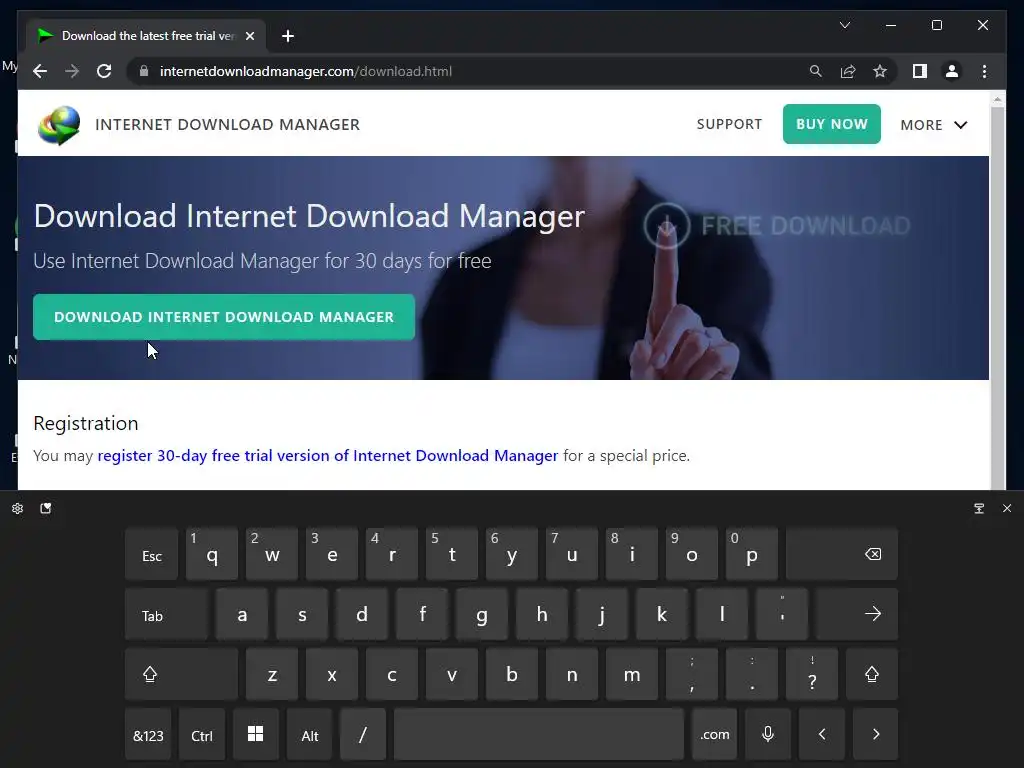Tap the e key

332,555
